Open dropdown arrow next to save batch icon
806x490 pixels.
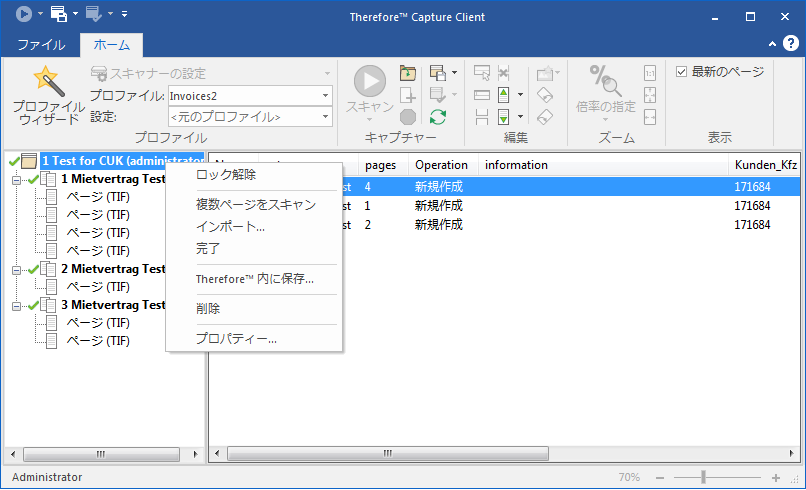click(x=454, y=73)
